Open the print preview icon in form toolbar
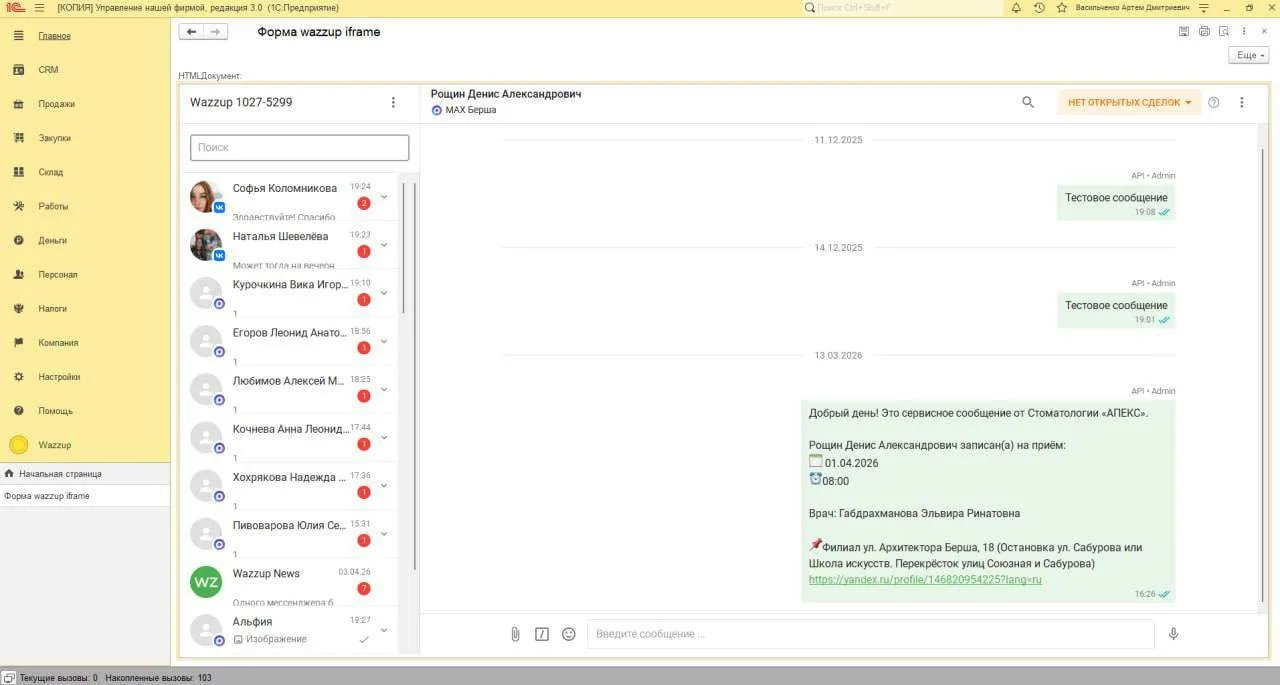 (x=1225, y=32)
